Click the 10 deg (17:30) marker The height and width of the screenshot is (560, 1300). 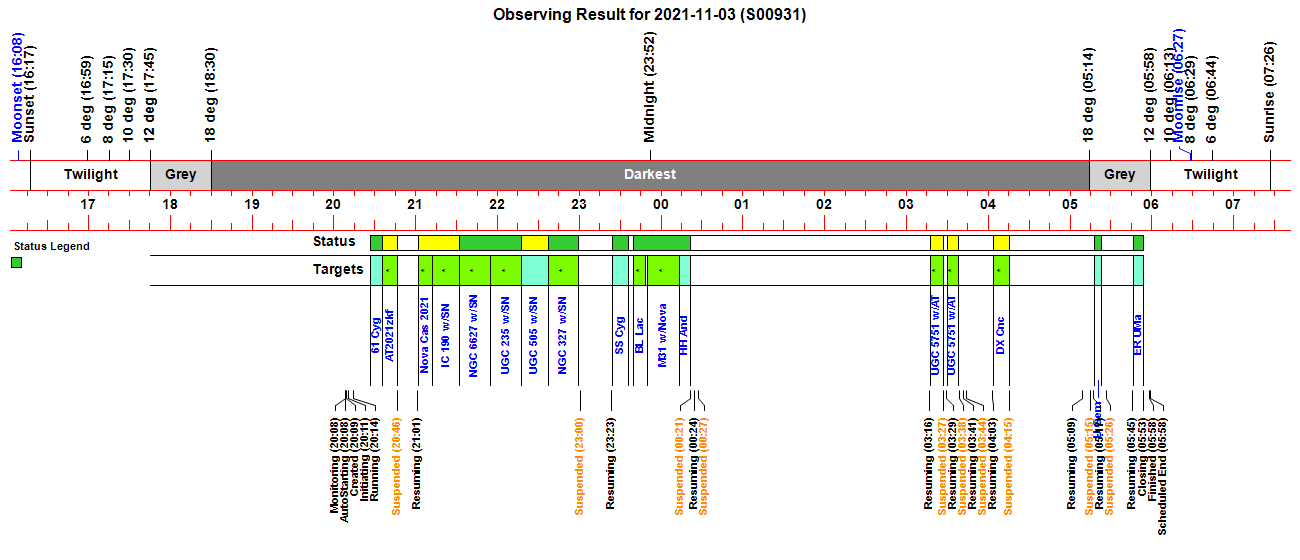[129, 96]
